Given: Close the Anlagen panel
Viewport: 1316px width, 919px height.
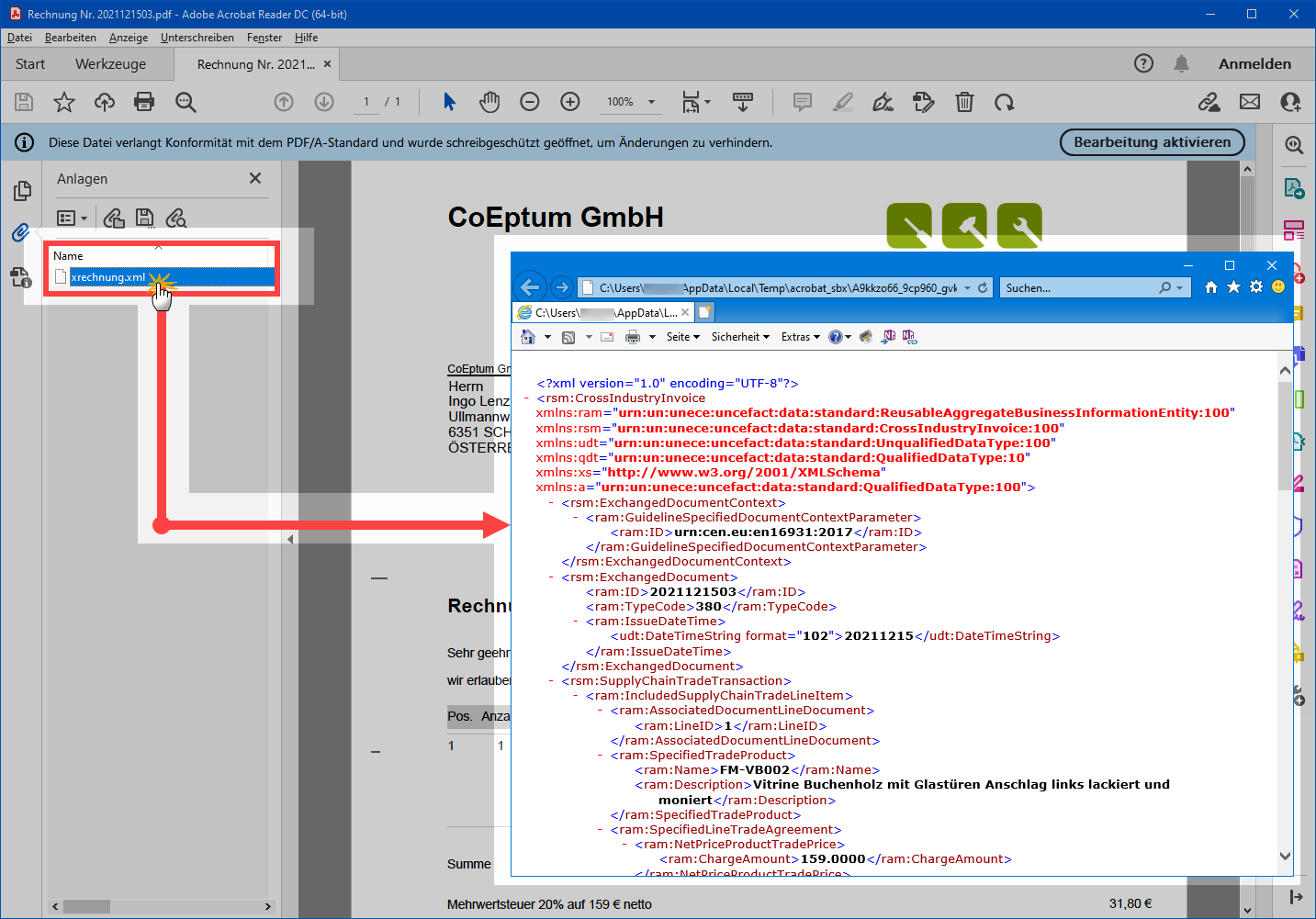Looking at the screenshot, I should click(x=255, y=178).
